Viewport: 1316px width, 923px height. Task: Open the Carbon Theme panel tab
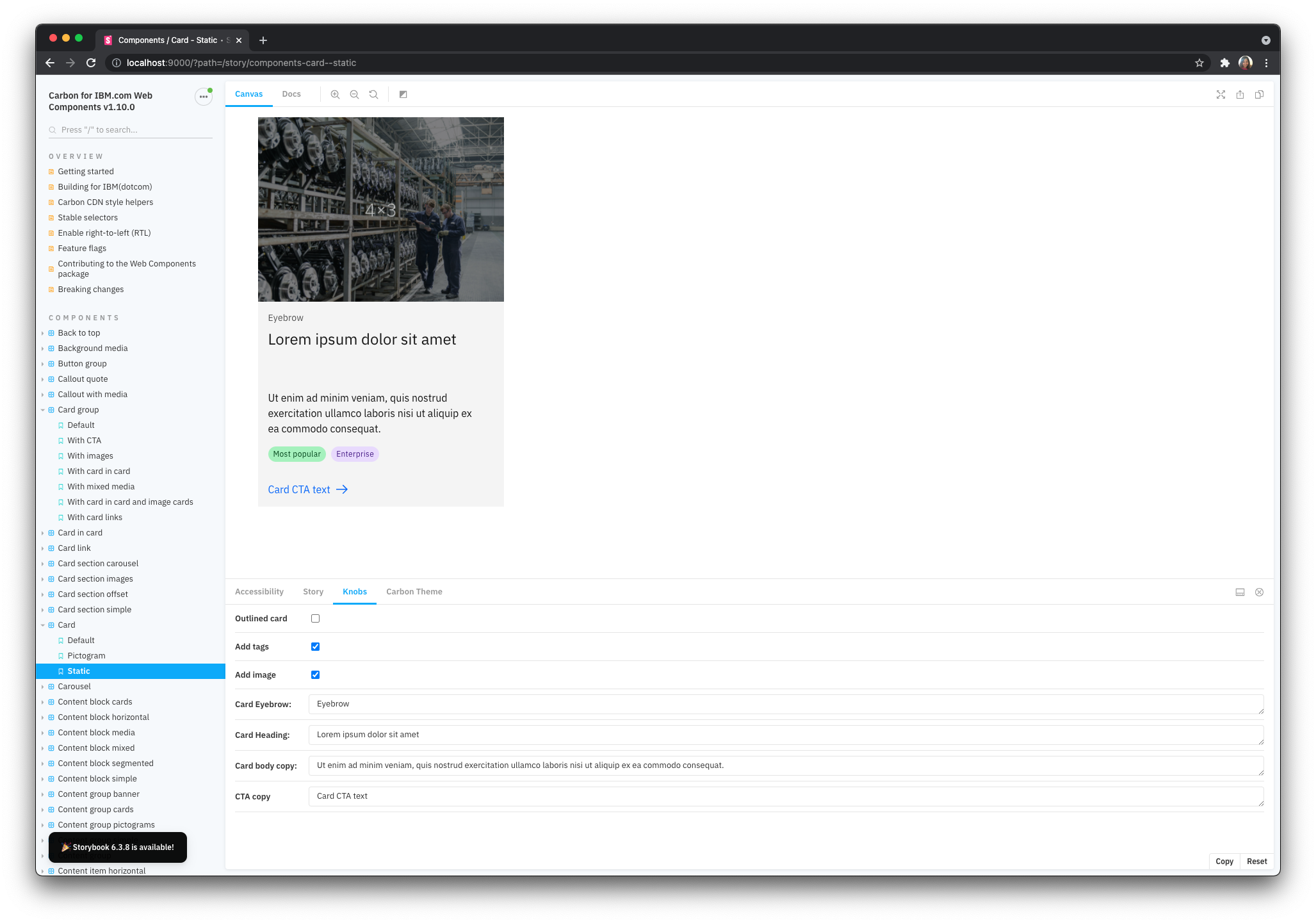click(x=414, y=592)
